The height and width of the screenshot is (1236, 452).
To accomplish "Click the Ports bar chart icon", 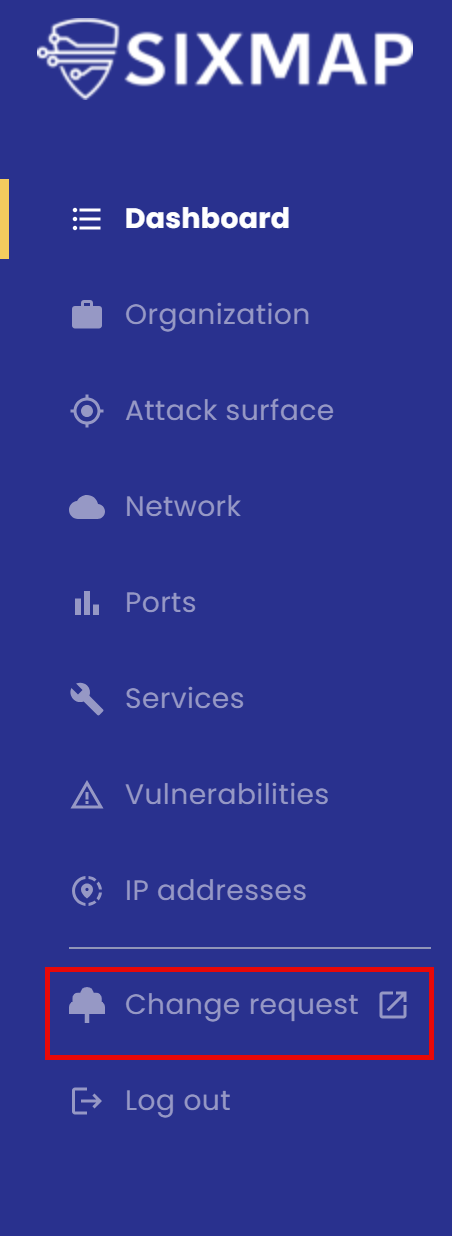I will pyautogui.click(x=87, y=603).
